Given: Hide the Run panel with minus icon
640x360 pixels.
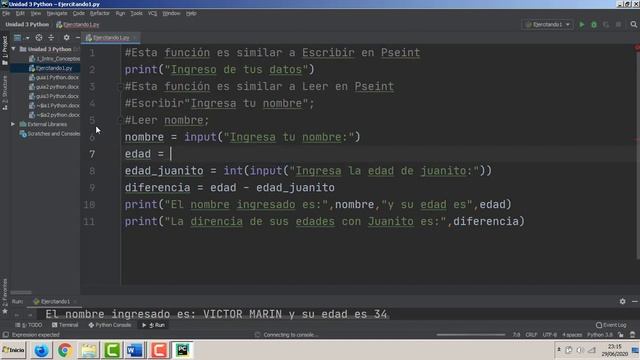Looking at the screenshot, I should coord(635,301).
